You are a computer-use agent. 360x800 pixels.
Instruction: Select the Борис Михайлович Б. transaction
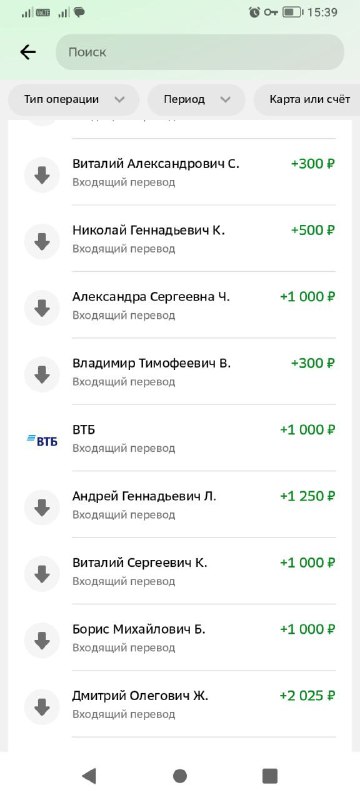pos(180,638)
